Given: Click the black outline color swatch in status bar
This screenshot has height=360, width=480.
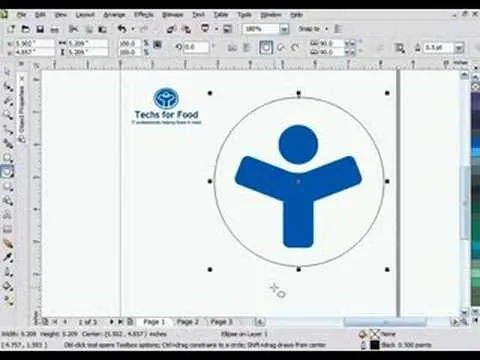Looking at the screenshot, I should tap(375, 345).
